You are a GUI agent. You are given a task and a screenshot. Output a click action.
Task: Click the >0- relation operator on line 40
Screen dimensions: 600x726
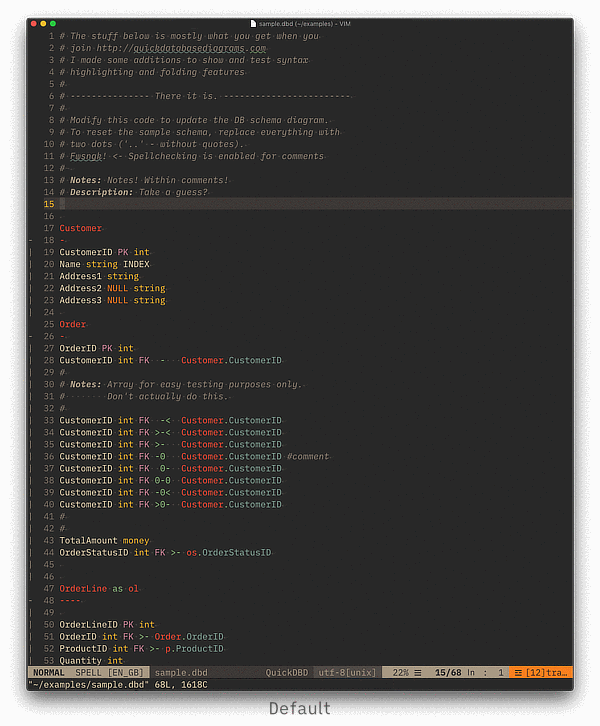tap(162, 505)
